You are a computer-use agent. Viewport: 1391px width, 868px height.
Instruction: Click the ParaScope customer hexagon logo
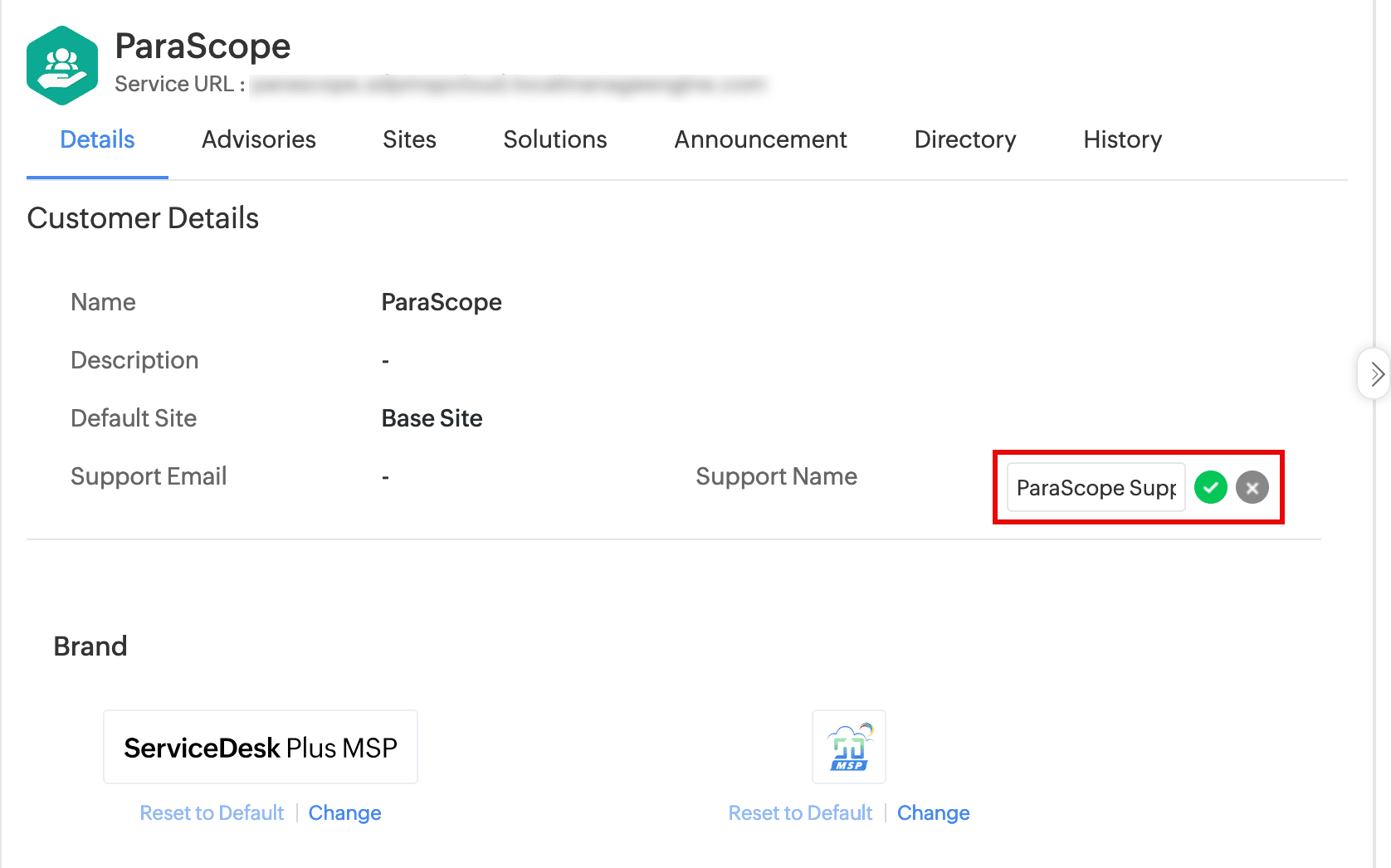click(x=62, y=66)
